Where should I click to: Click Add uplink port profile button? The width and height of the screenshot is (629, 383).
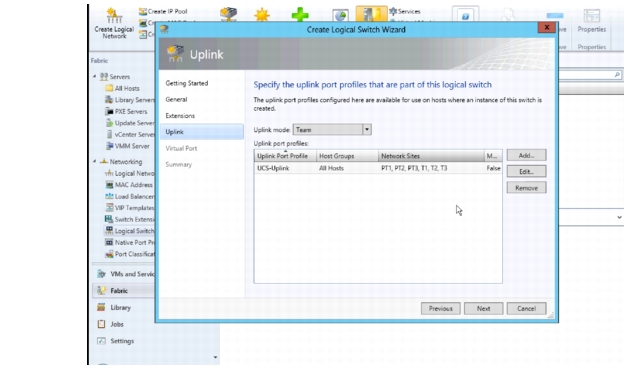[x=526, y=155]
